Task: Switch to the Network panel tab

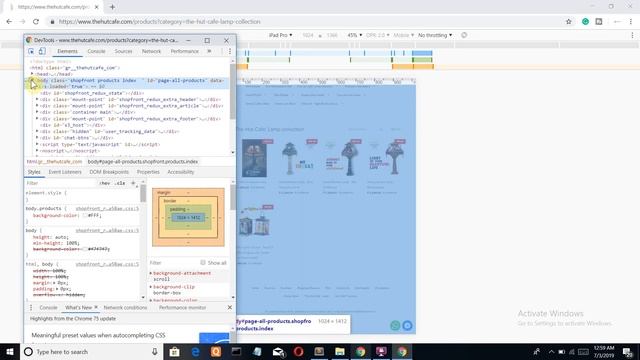Action: [x=151, y=51]
